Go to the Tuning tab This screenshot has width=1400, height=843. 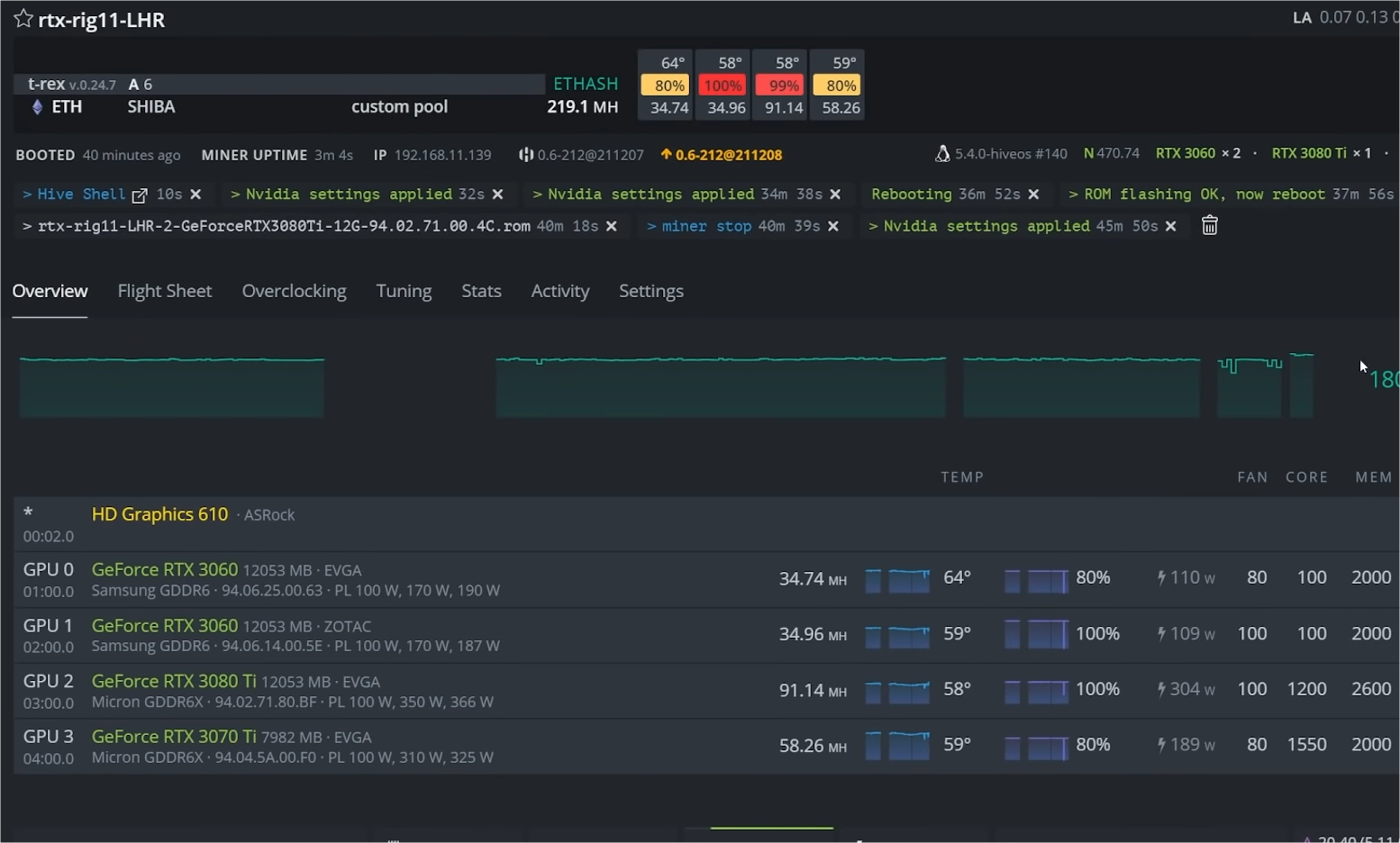click(x=404, y=291)
